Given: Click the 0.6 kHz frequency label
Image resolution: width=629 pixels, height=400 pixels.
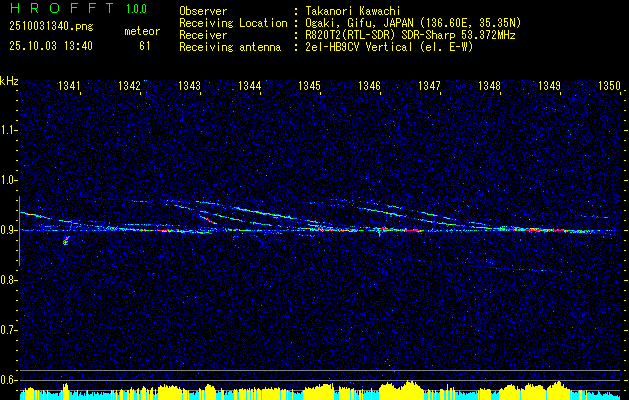Looking at the screenshot, I should 8,380.
